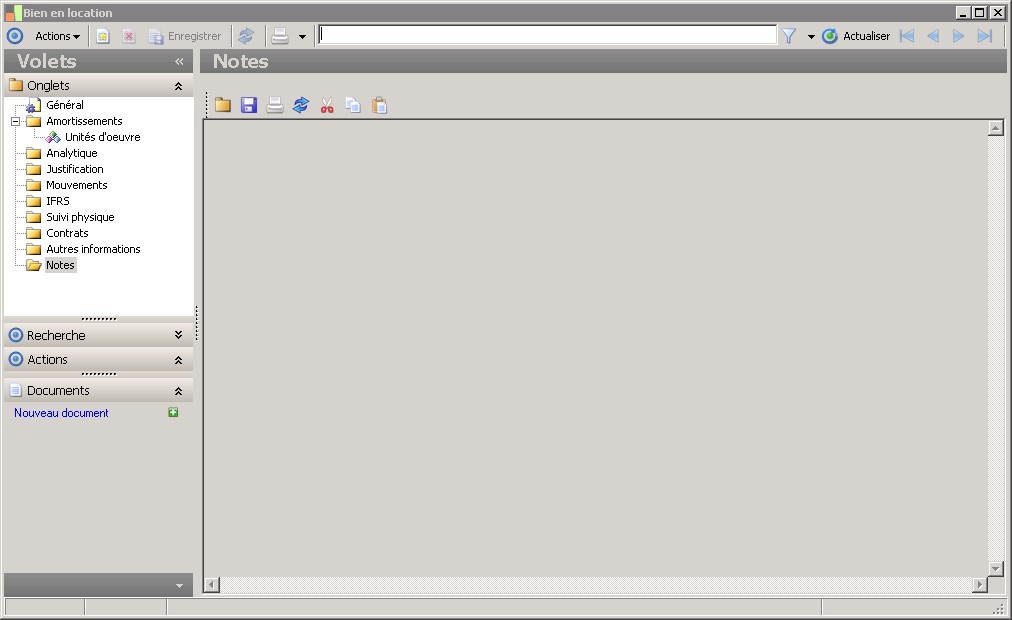Click the open folder icon in Notes toolbar
The height and width of the screenshot is (620, 1012).
click(223, 105)
